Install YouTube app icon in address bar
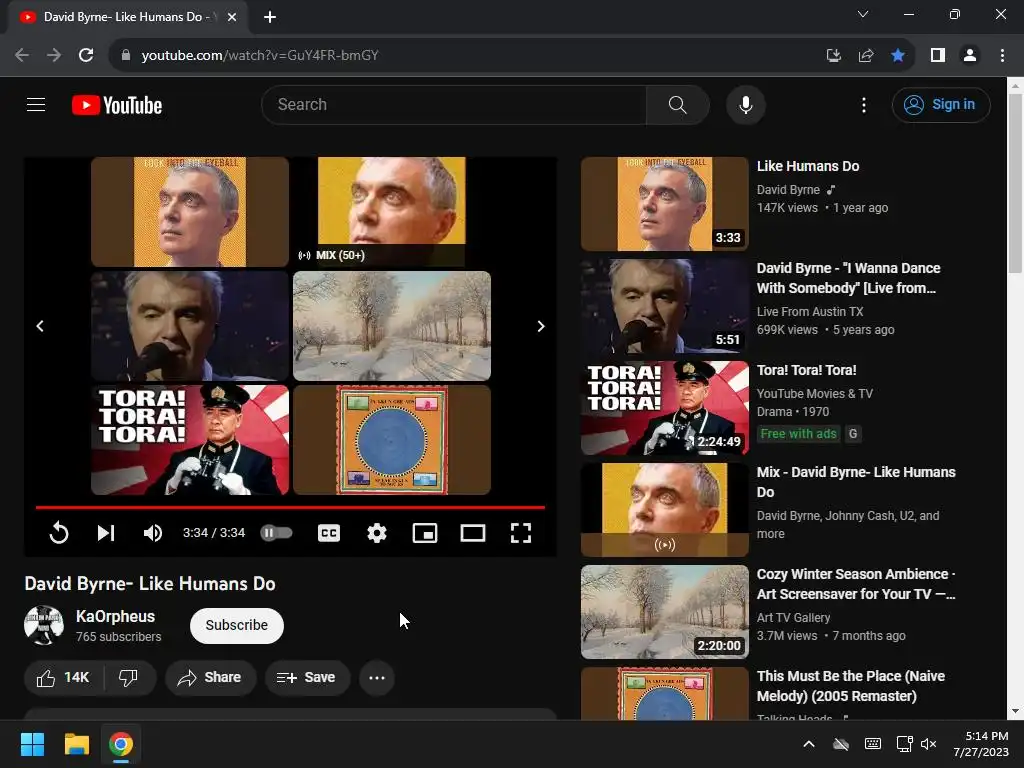 [x=833, y=56]
